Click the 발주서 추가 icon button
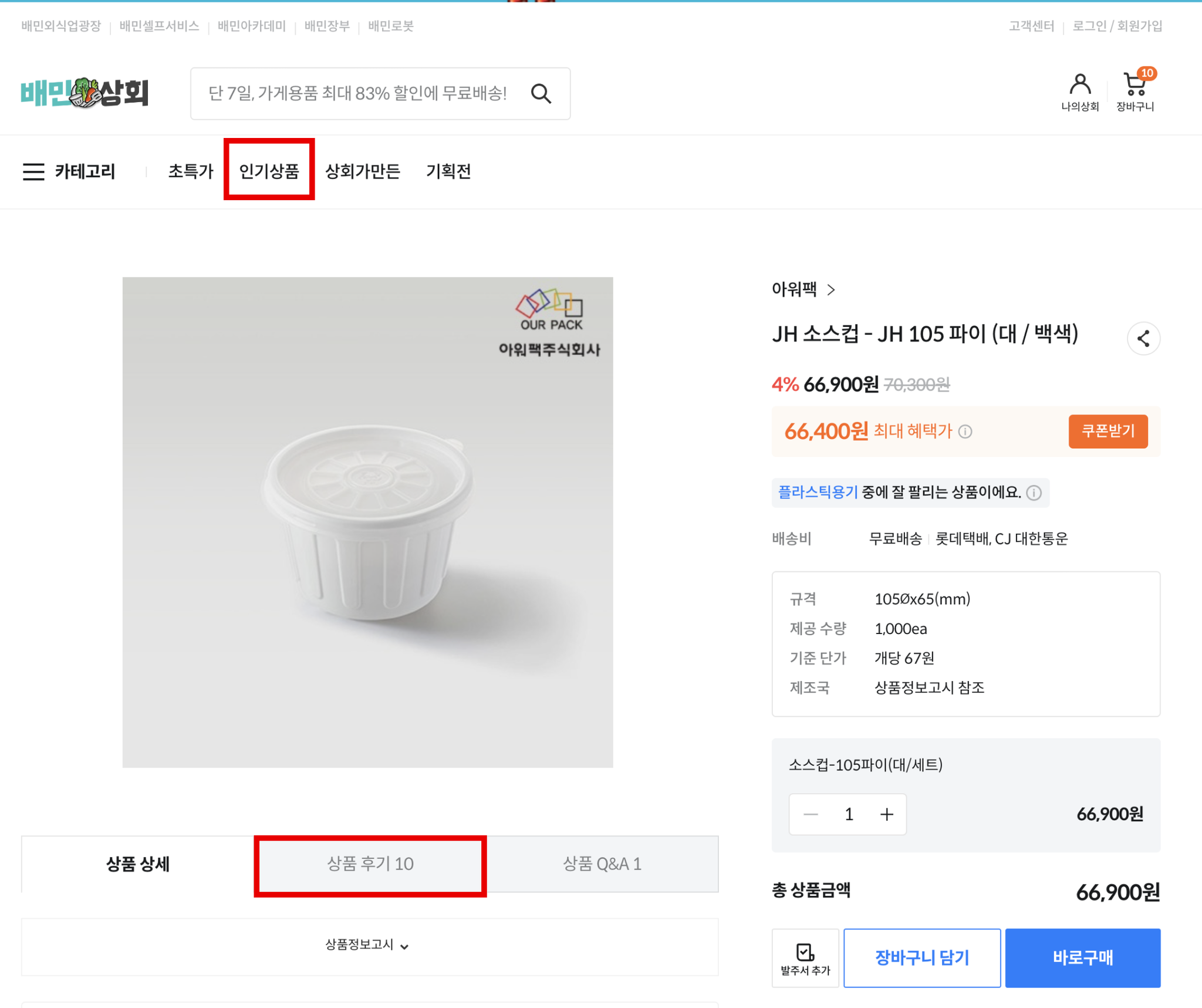The image size is (1202, 1008). (x=805, y=958)
